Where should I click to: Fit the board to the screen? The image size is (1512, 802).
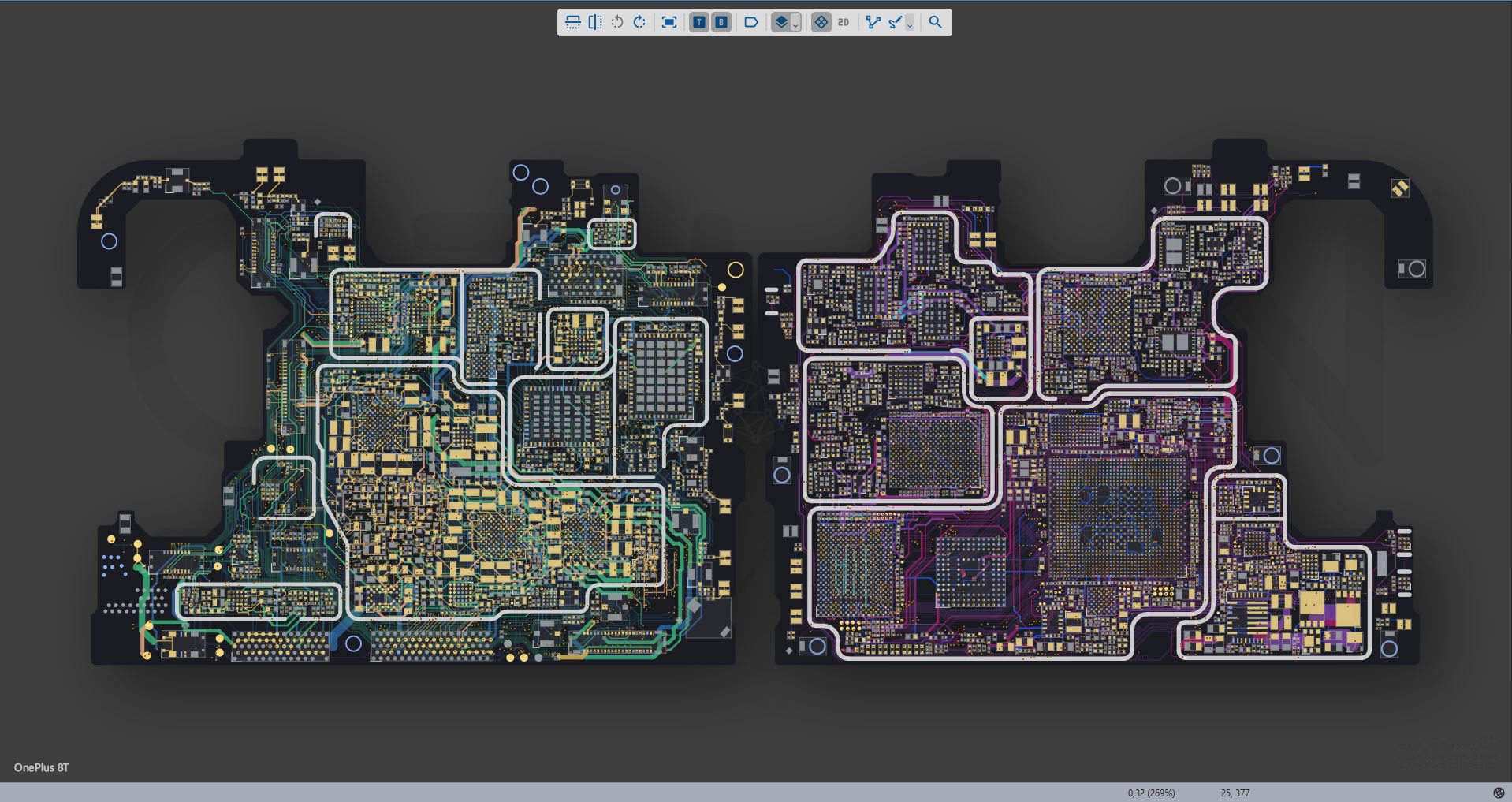point(669,22)
